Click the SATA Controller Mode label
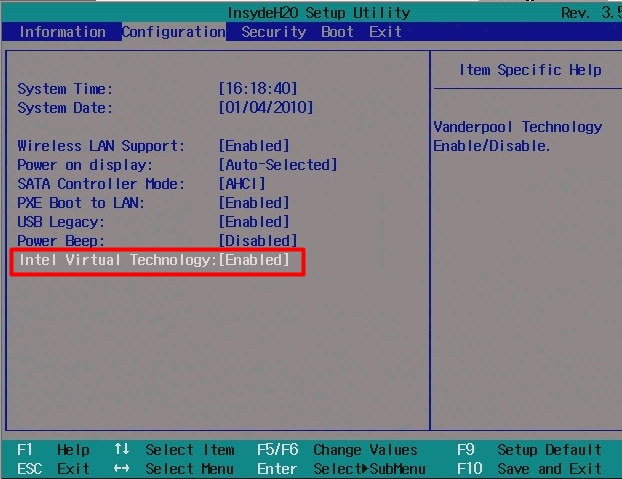 [x=101, y=184]
